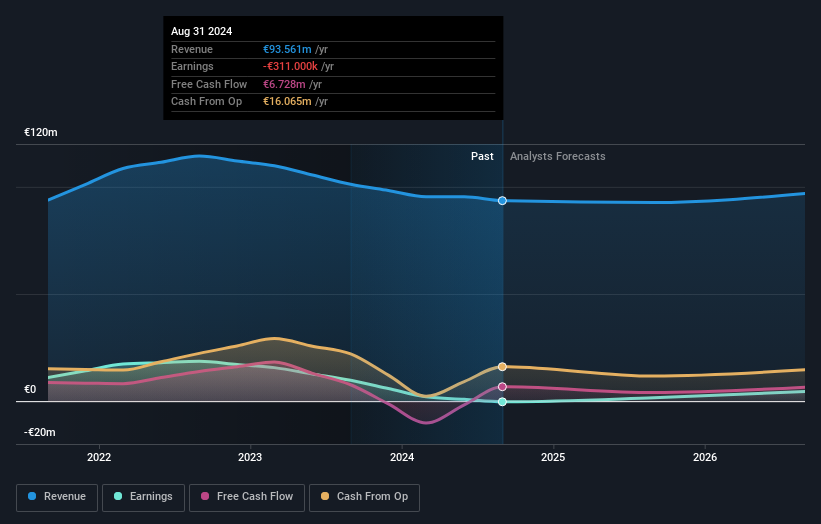Image resolution: width=821 pixels, height=524 pixels.
Task: Toggle the Free Cash Flow legend button
Action: click(247, 497)
